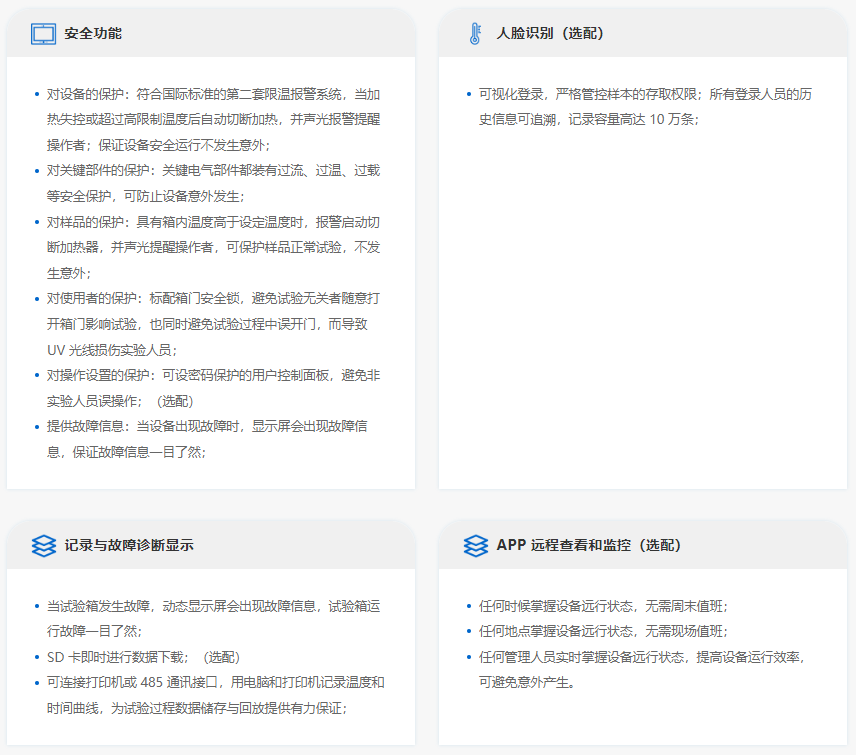Click the 记录与故障诊断显示 heading text
The height and width of the screenshot is (755, 856).
(x=129, y=545)
